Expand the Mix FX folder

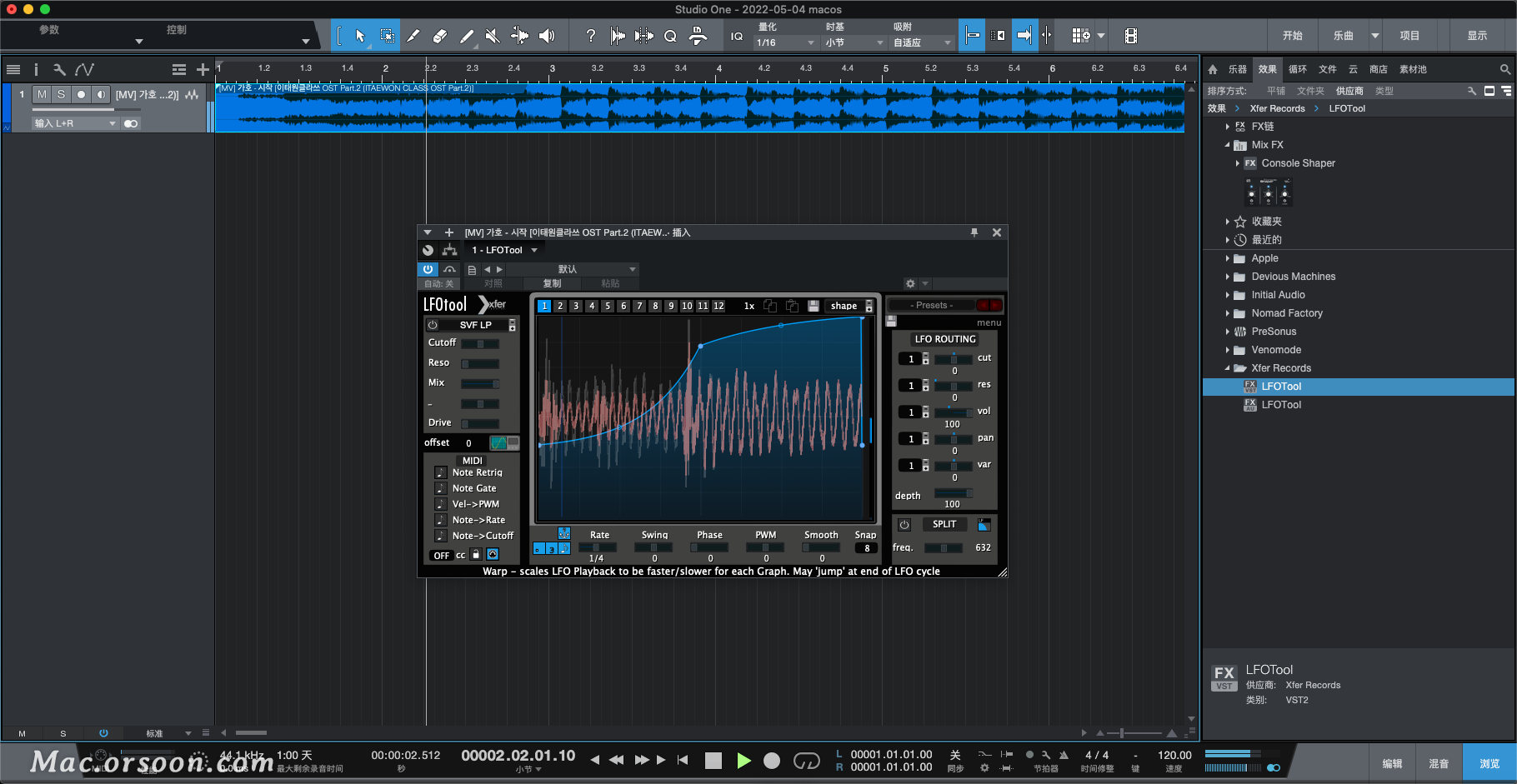point(1227,145)
